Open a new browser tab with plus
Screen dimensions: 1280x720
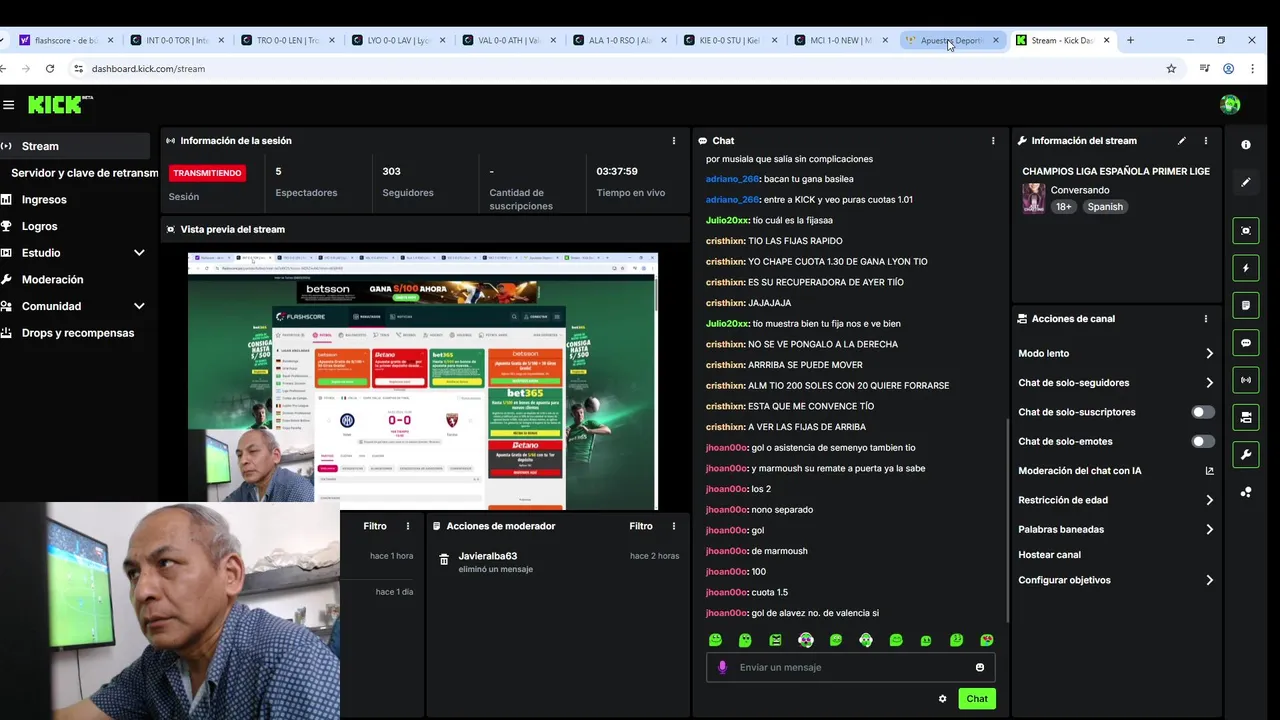(1130, 40)
